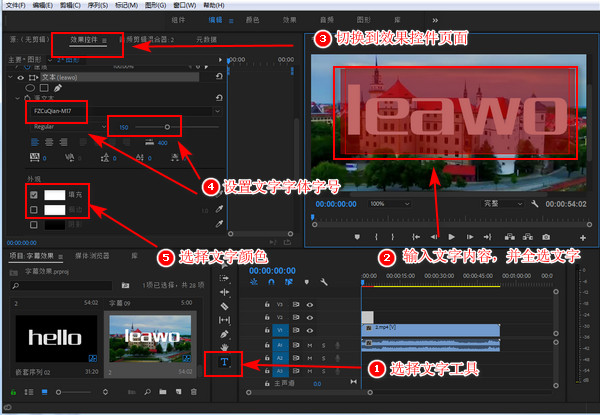Click the New Item icon in project panel
This screenshot has height=415, width=600.
(x=178, y=392)
